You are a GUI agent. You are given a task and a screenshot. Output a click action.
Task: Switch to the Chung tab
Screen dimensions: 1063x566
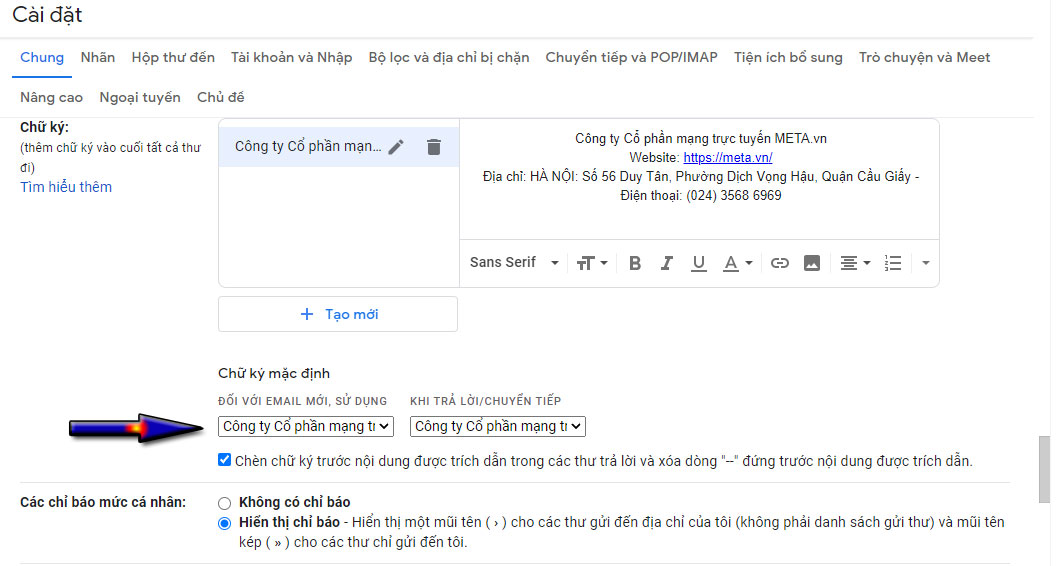[x=42, y=58]
